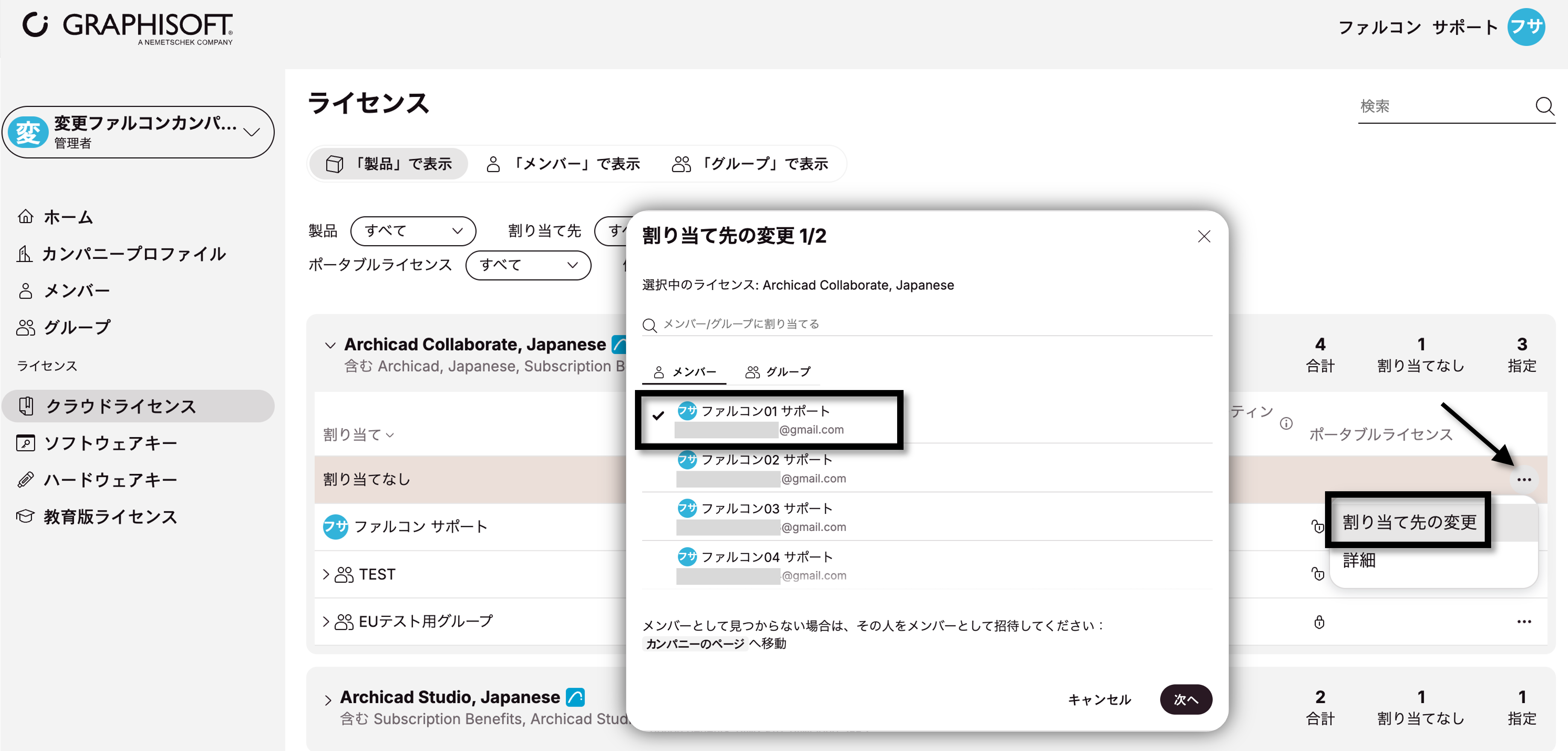Click the avatar of ファルコン サポート in table
This screenshot has height=751, width=1568.
[x=335, y=526]
